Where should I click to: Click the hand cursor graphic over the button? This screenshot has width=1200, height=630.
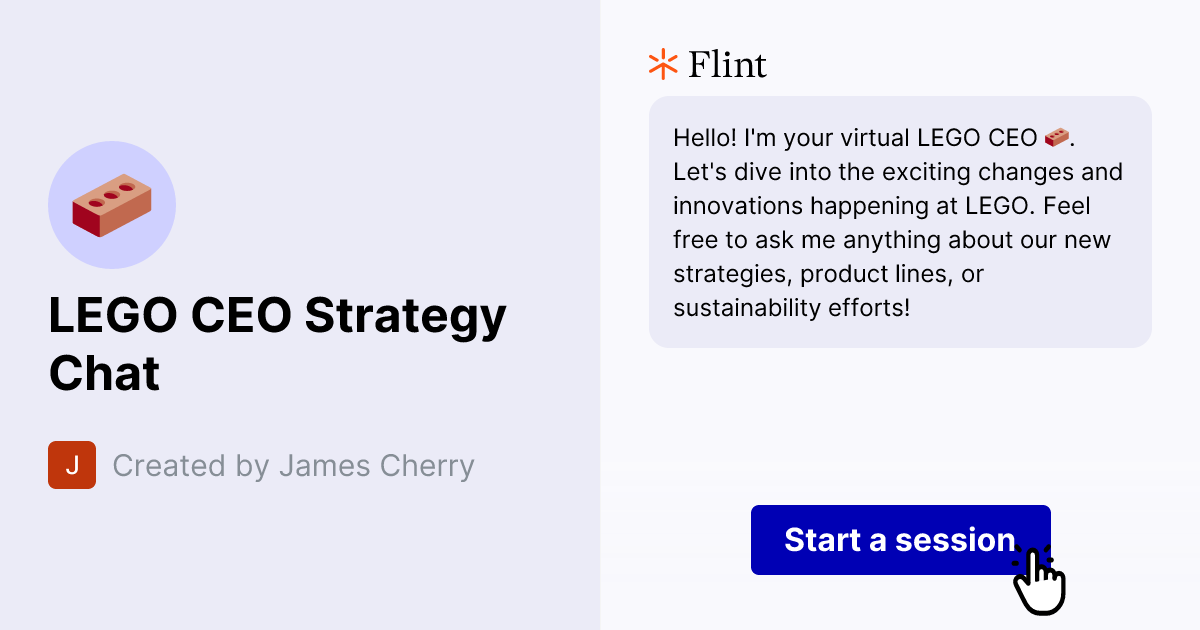coord(1040,580)
